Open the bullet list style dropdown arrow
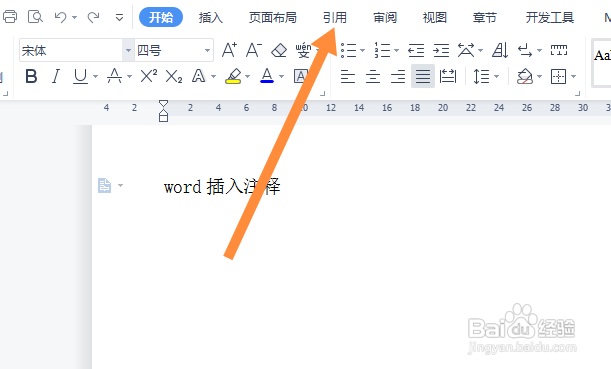This screenshot has width=611, height=369. (x=362, y=51)
